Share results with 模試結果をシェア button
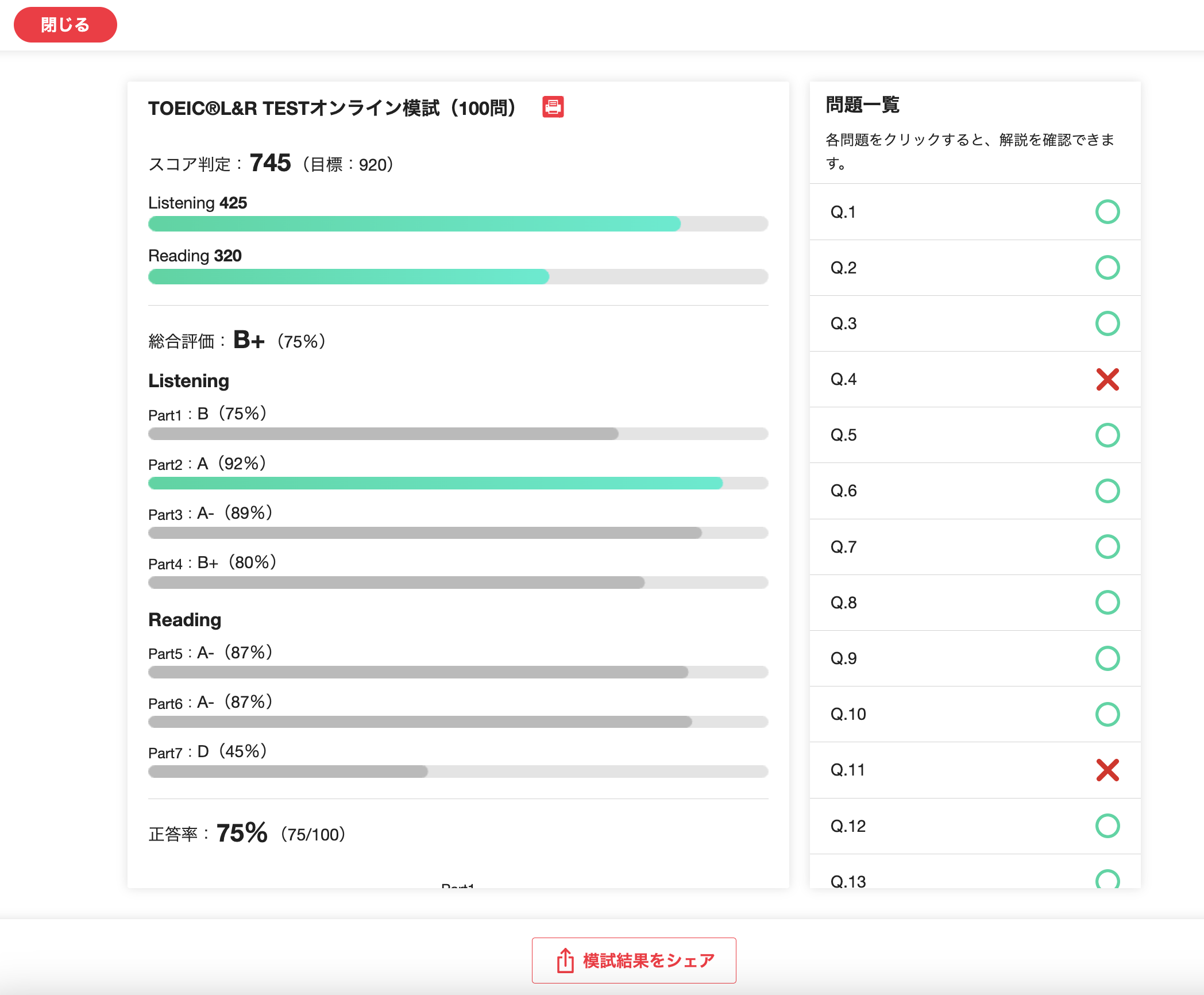This screenshot has height=995, width=1204. pyautogui.click(x=634, y=960)
